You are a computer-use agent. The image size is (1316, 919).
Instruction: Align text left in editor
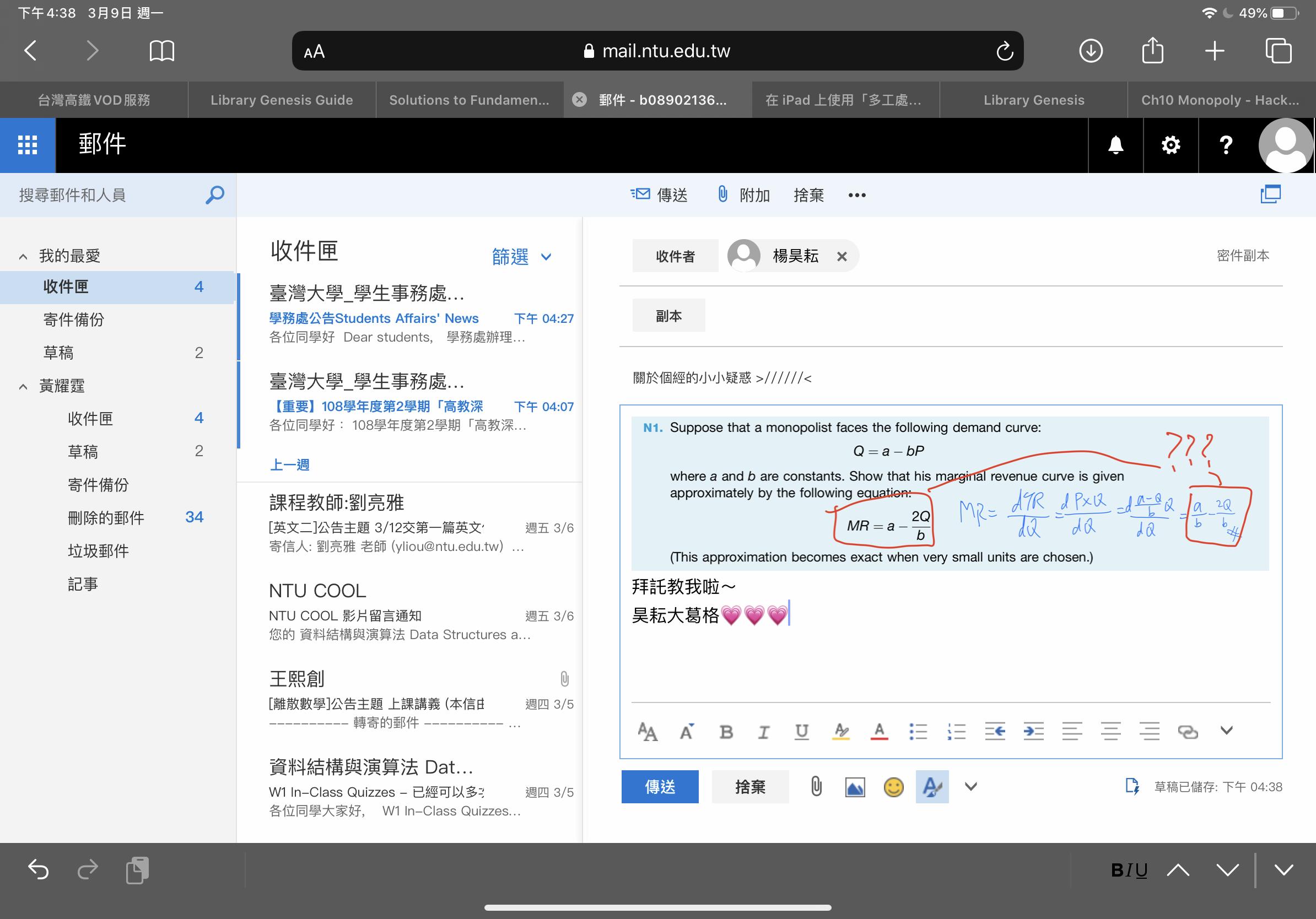(x=1072, y=732)
